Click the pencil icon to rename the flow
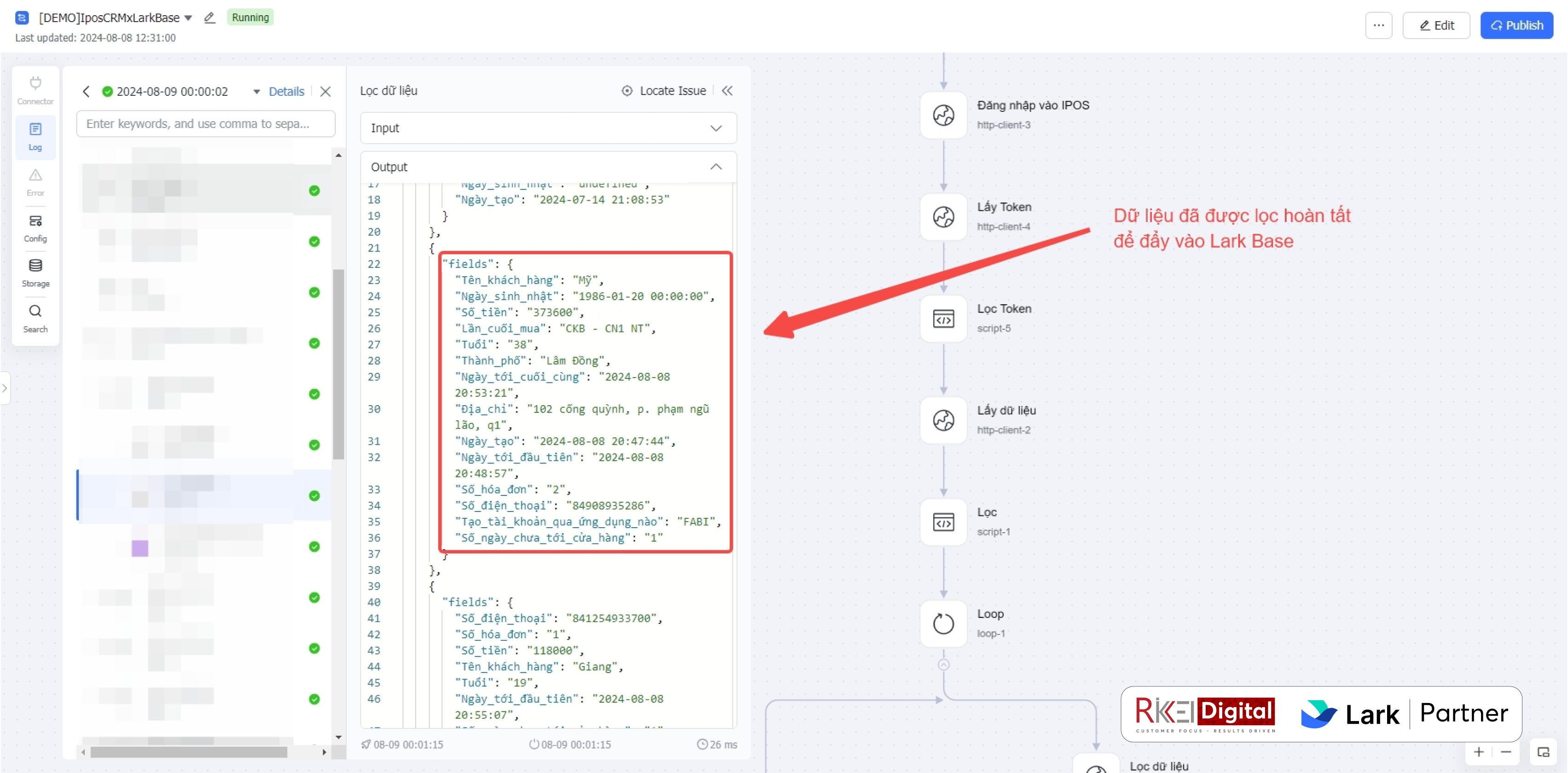Screen dimensions: 1568x773 (209, 17)
